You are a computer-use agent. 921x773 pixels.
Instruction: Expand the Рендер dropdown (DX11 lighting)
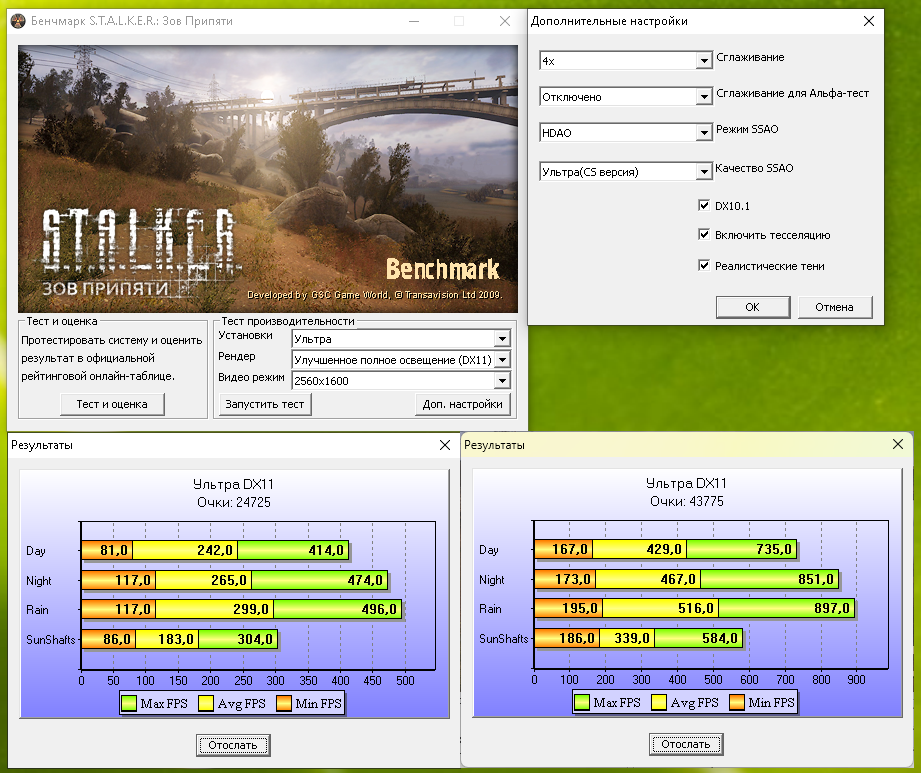[502, 359]
